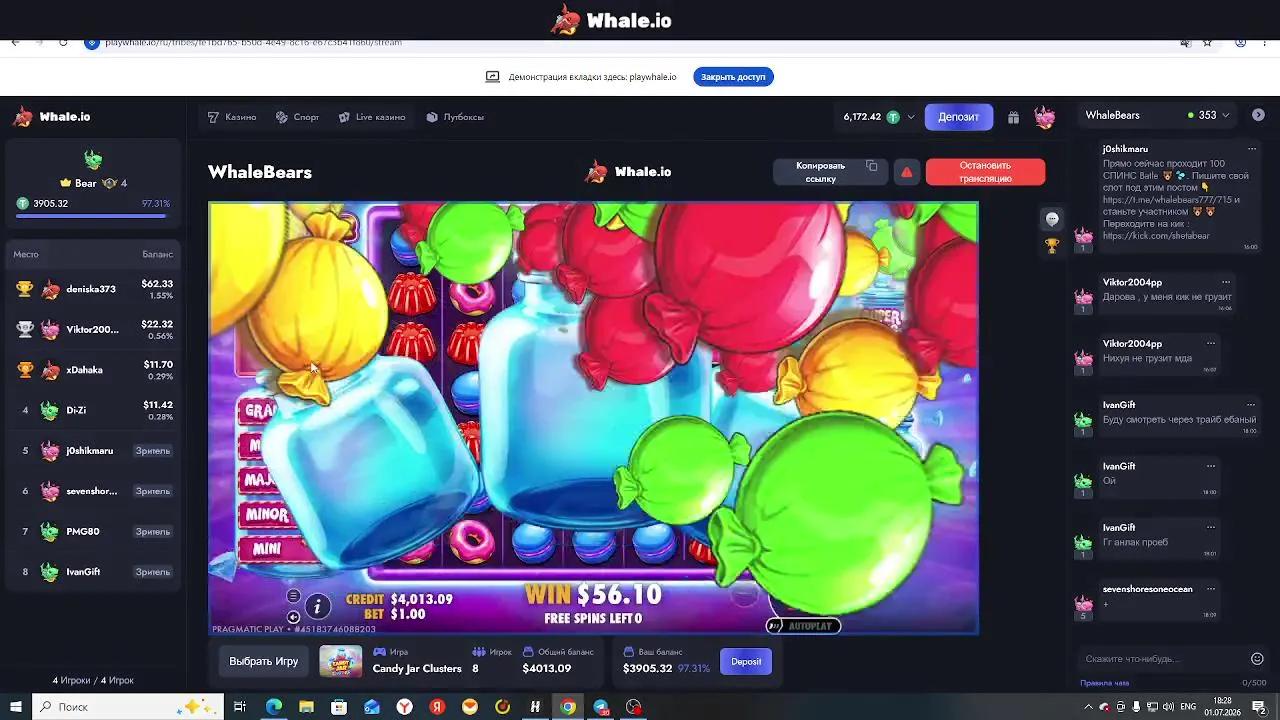Open the kick.com/shetabear link in chat
Screen dimensions: 1280x720
coord(1156,236)
